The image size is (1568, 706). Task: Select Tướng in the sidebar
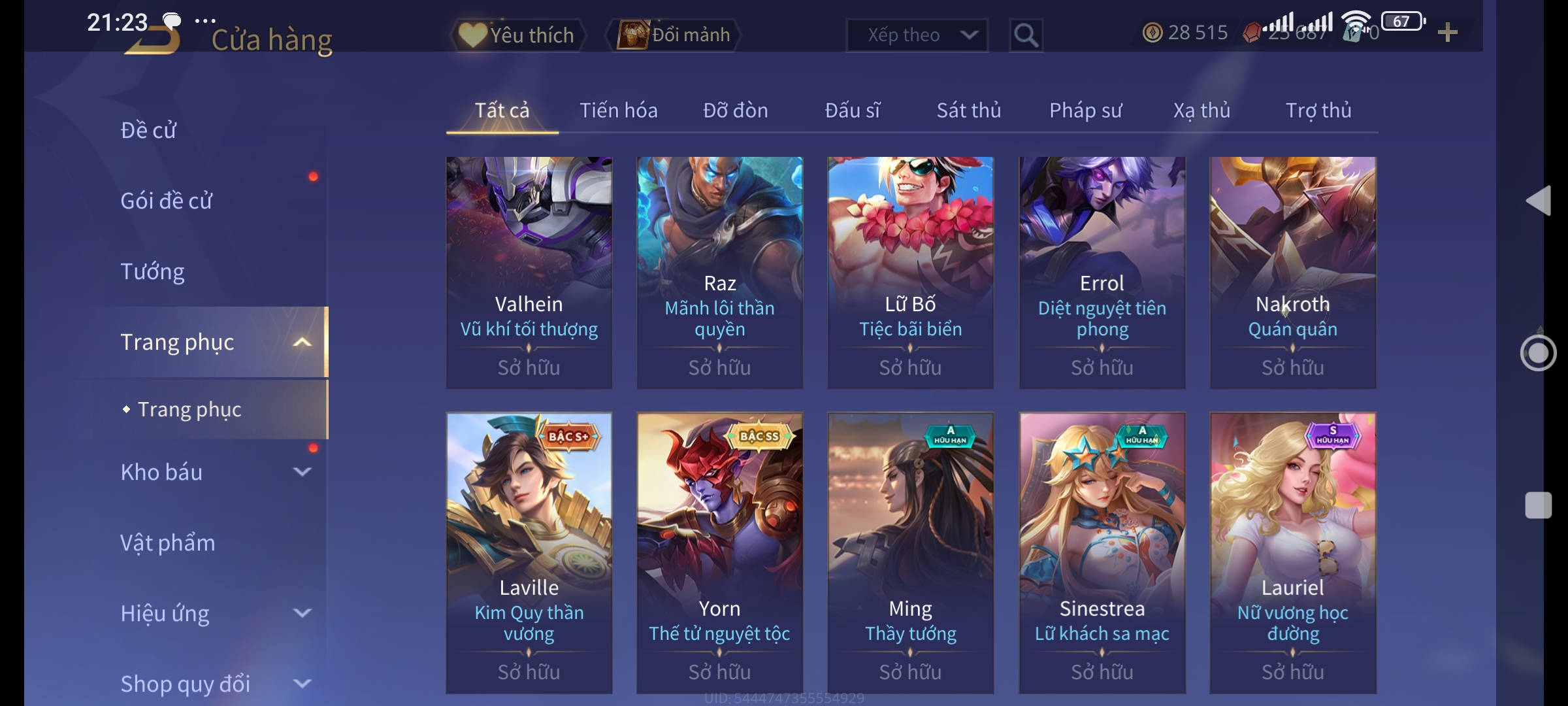pos(152,271)
